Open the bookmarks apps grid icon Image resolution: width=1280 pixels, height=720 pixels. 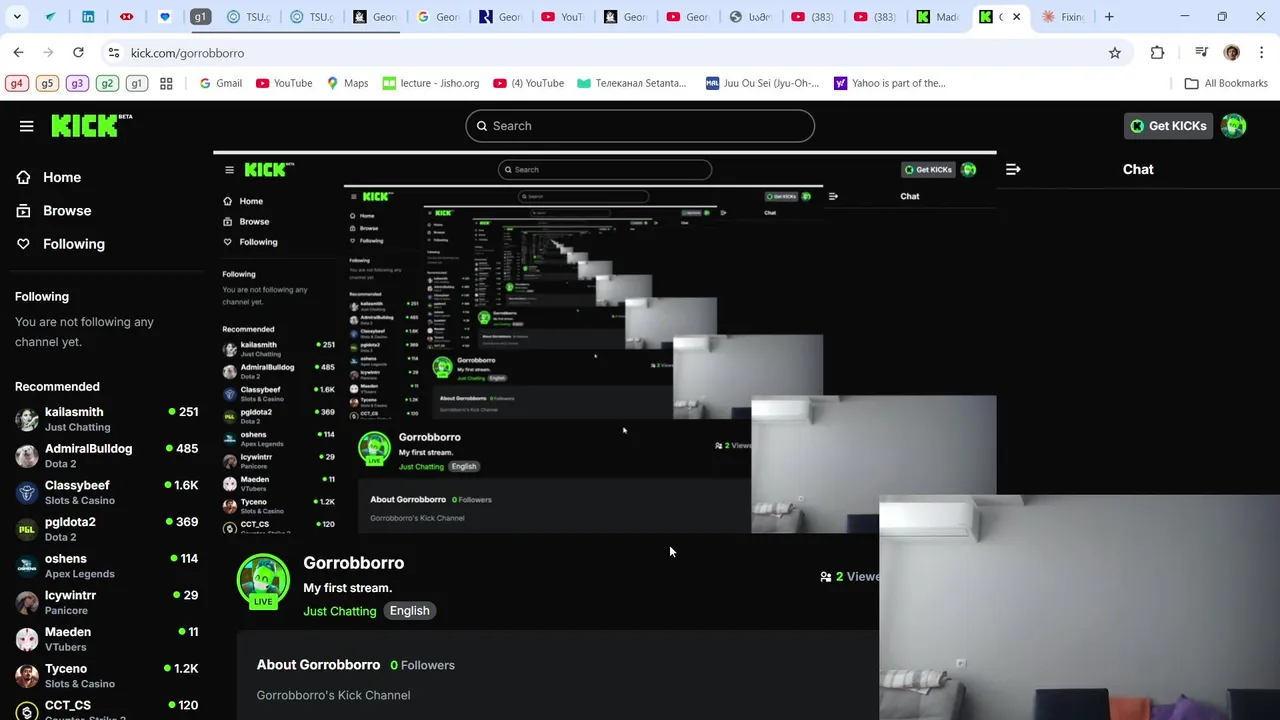click(x=166, y=83)
